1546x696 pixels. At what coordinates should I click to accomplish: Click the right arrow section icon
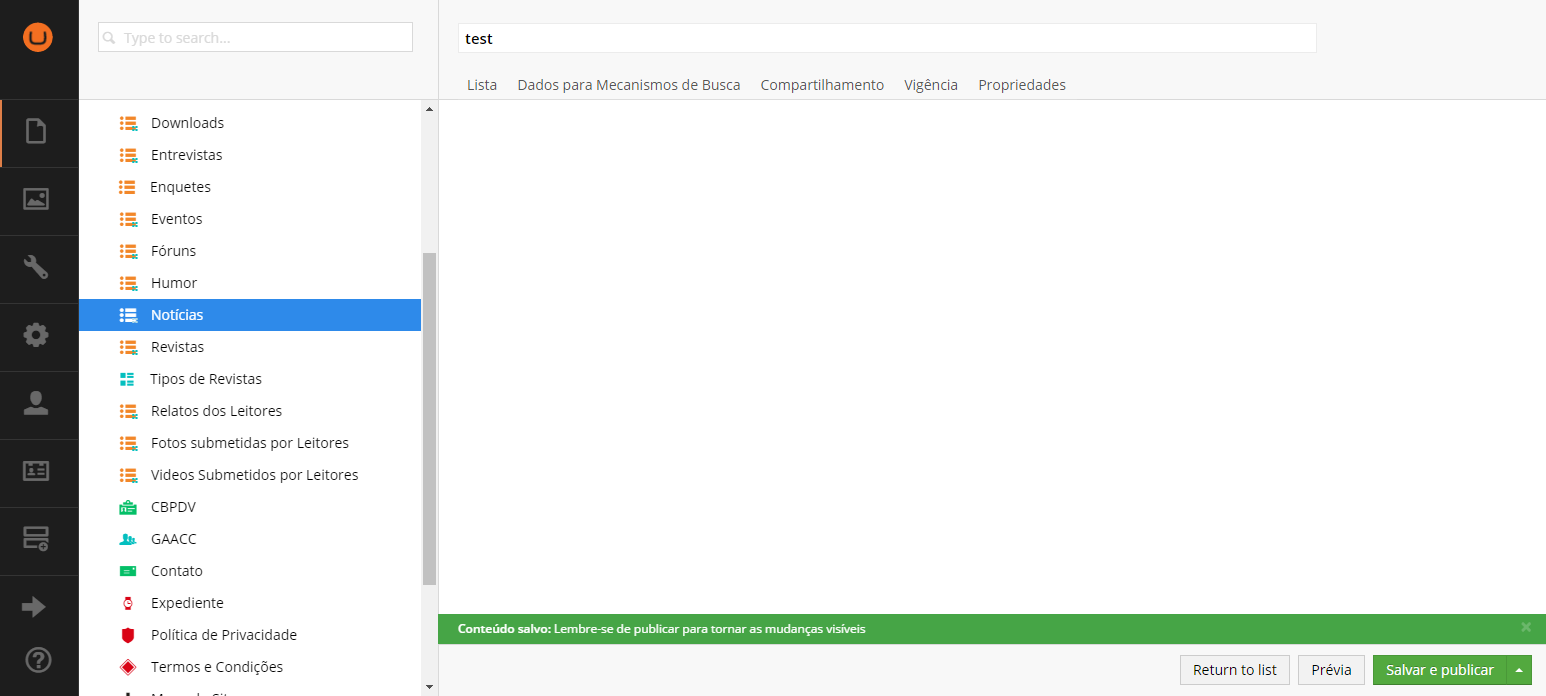(x=34, y=607)
